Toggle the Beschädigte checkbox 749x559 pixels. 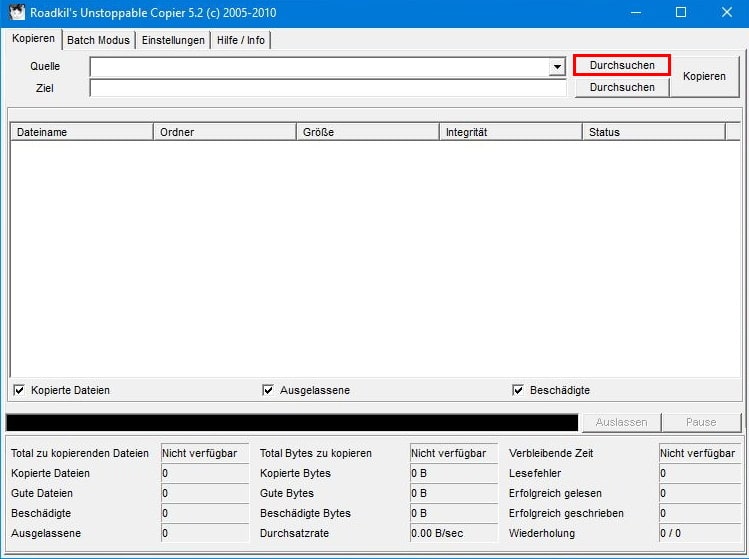(518, 390)
